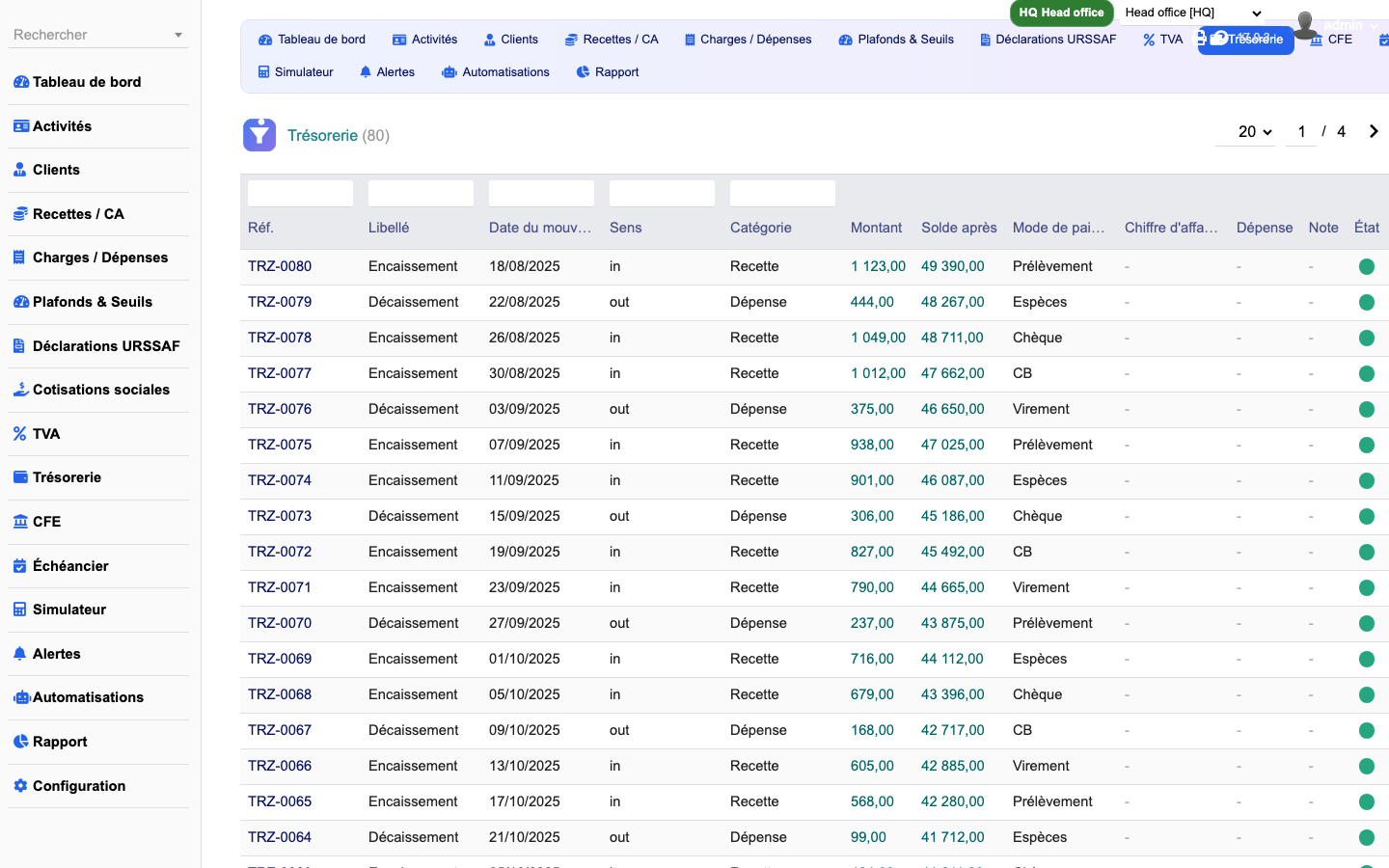Click the 1 012,00 amount cell
Screen dimensions: 1389x868
878,373
